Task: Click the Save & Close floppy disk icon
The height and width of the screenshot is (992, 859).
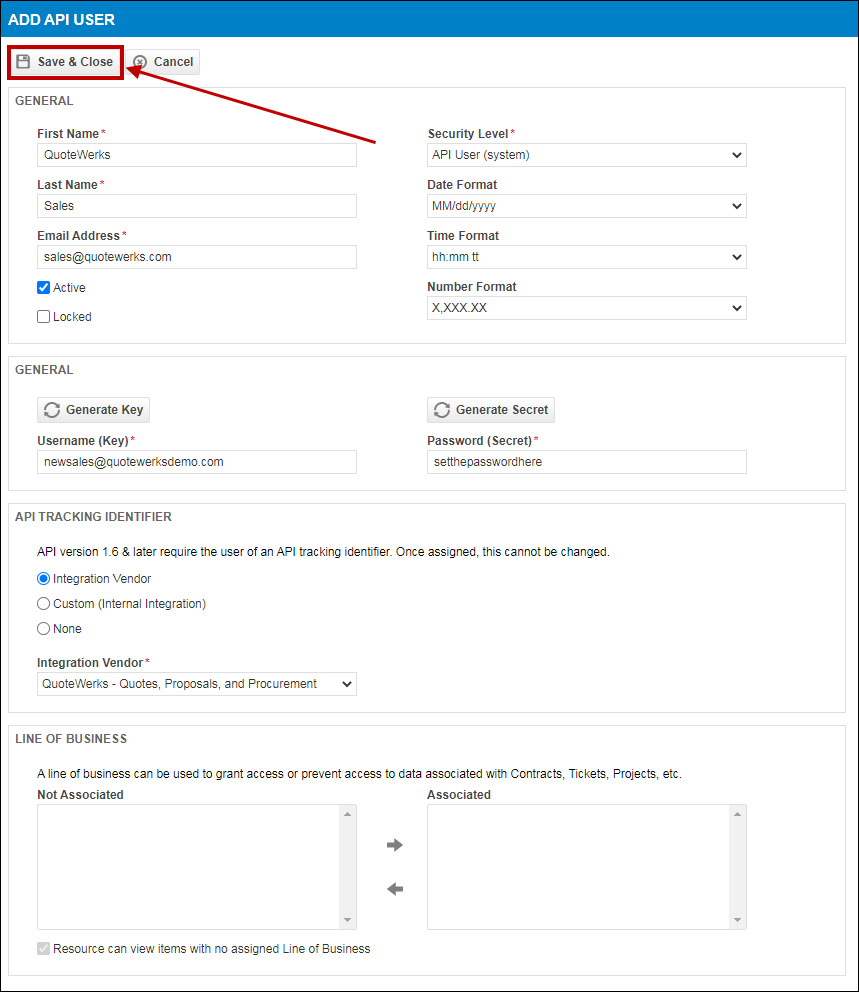Action: click(23, 62)
